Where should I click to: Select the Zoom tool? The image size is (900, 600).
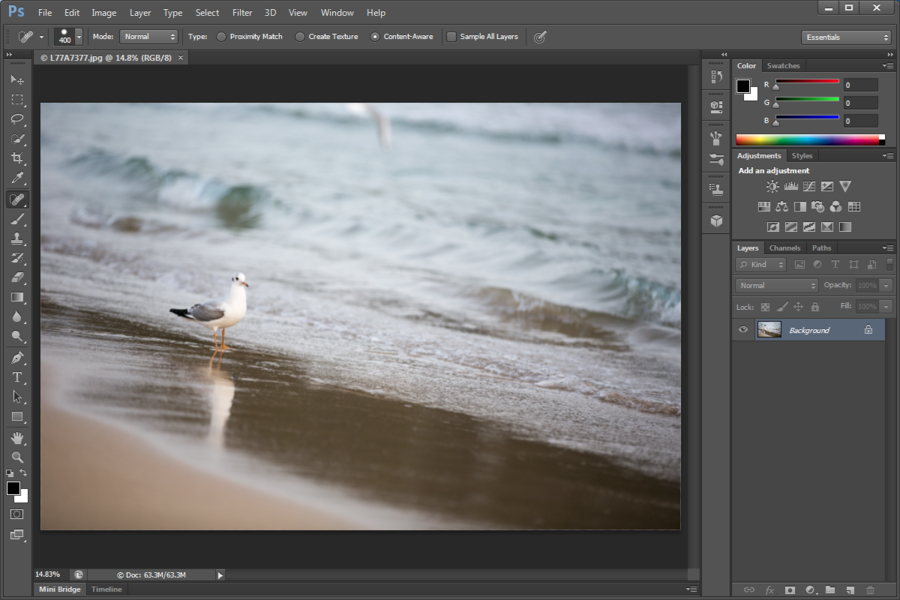(17, 458)
